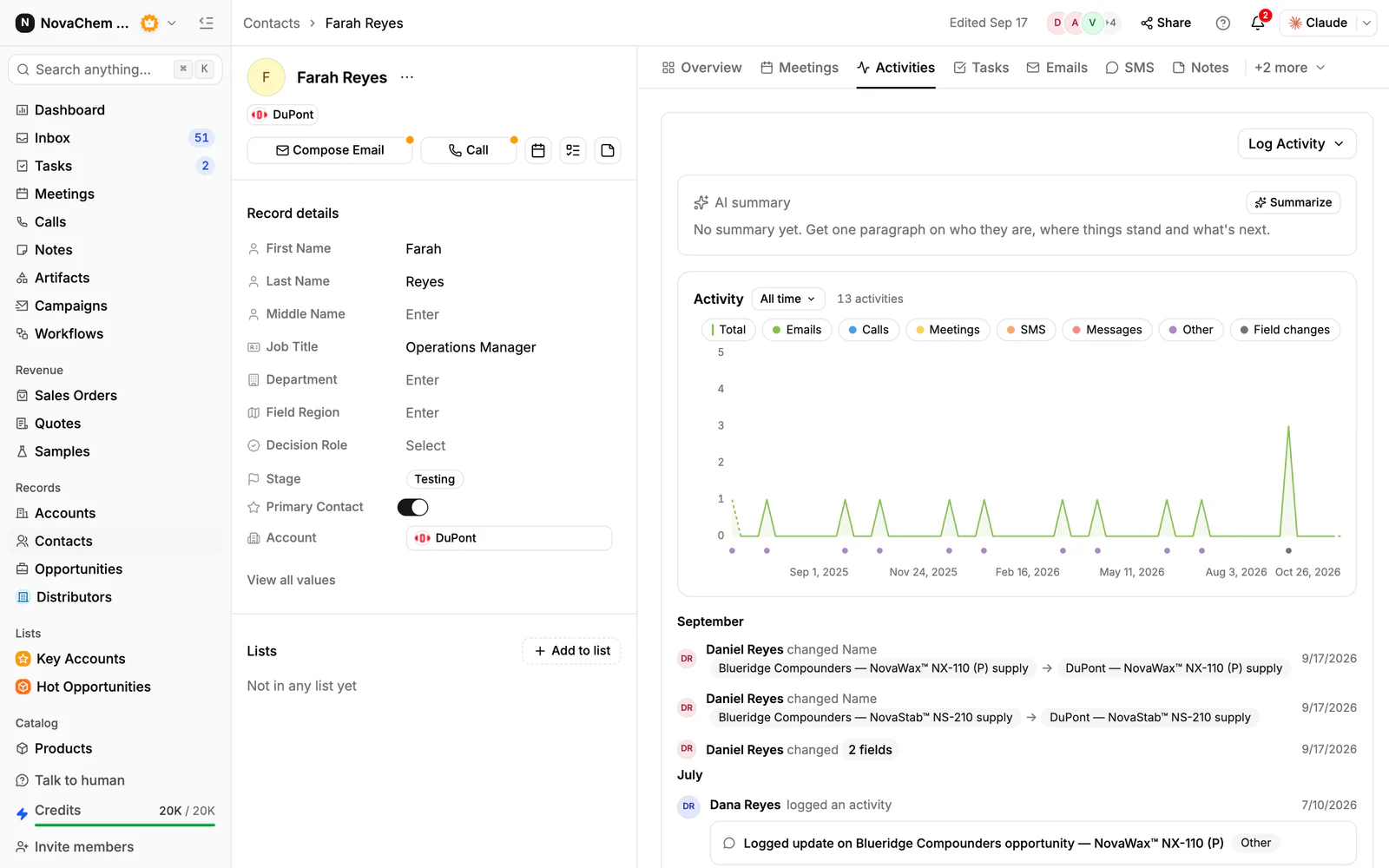This screenshot has height=868, width=1389.
Task: Switch to the Meetings tab
Action: coord(800,68)
